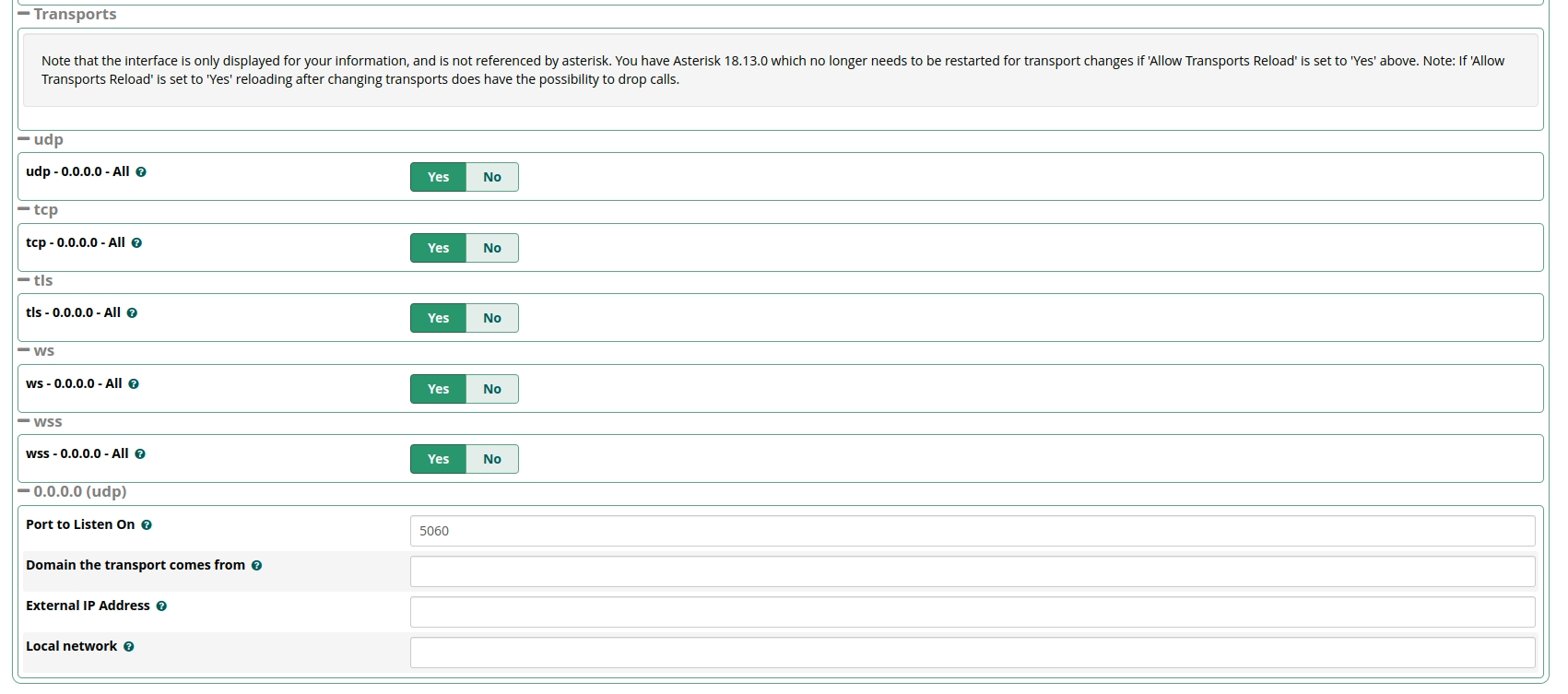This screenshot has height=694, width=1568.
Task: Show help for External IP Address
Action: click(161, 606)
